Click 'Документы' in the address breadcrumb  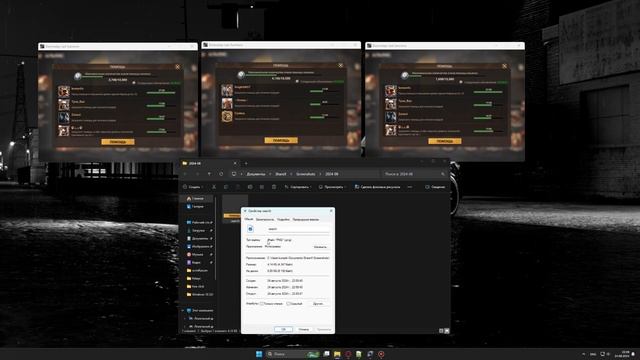click(256, 174)
